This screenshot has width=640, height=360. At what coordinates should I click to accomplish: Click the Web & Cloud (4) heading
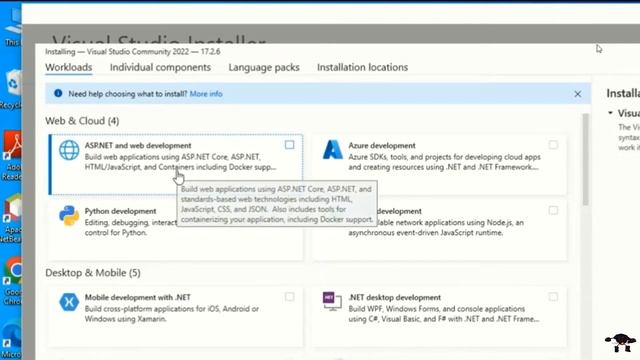pyautogui.click(x=82, y=121)
